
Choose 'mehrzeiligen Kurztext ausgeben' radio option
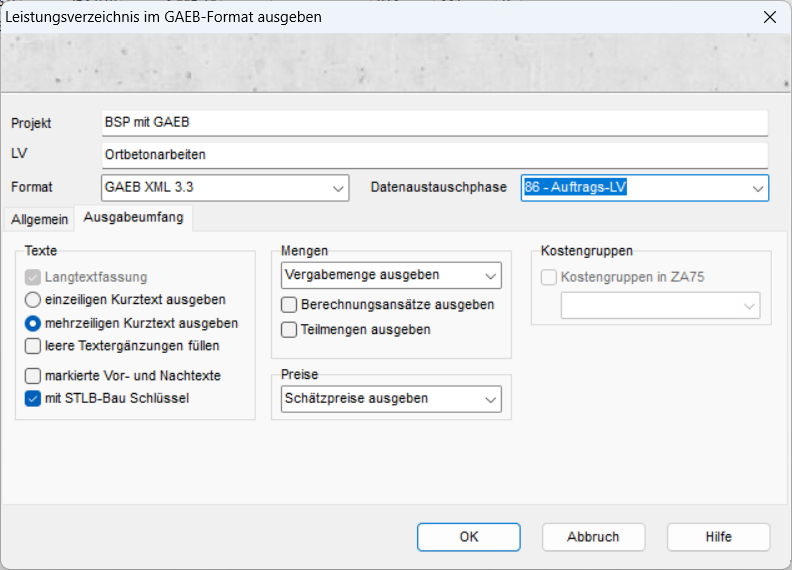(x=34, y=323)
